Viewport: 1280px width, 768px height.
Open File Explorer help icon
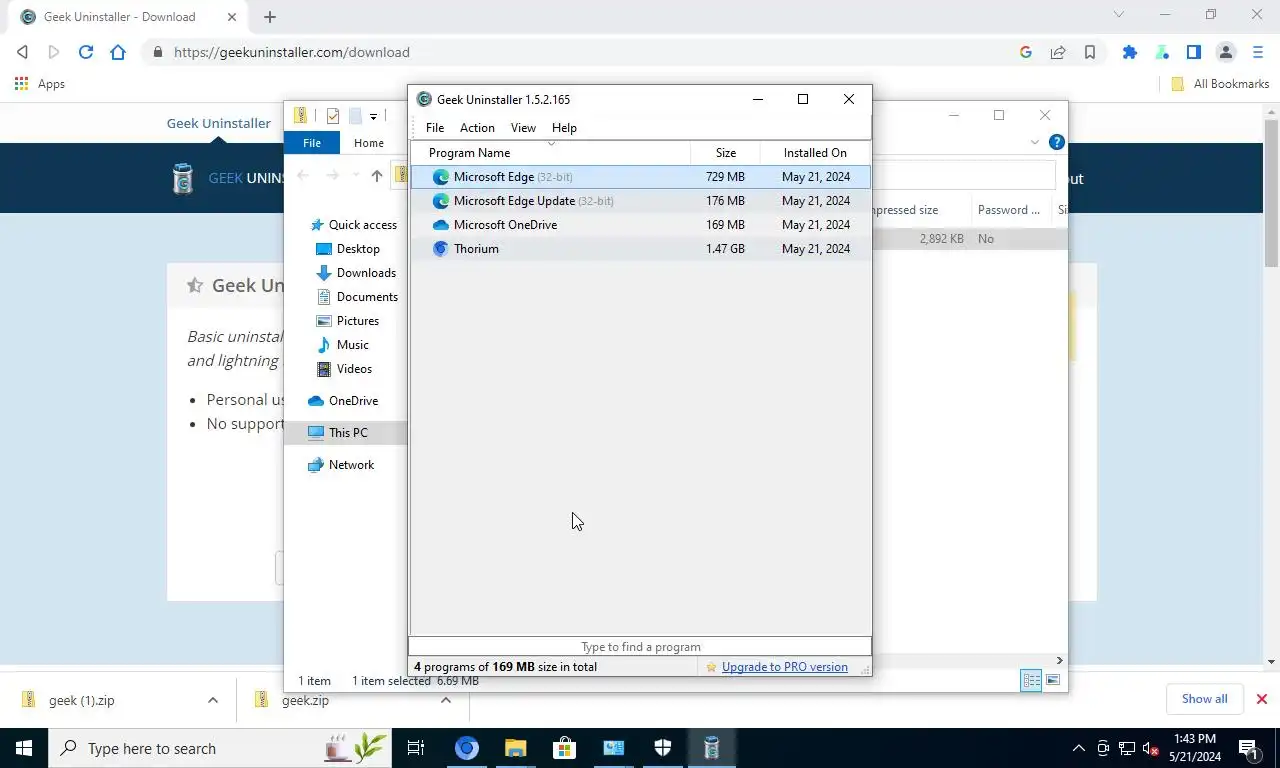pos(1056,142)
